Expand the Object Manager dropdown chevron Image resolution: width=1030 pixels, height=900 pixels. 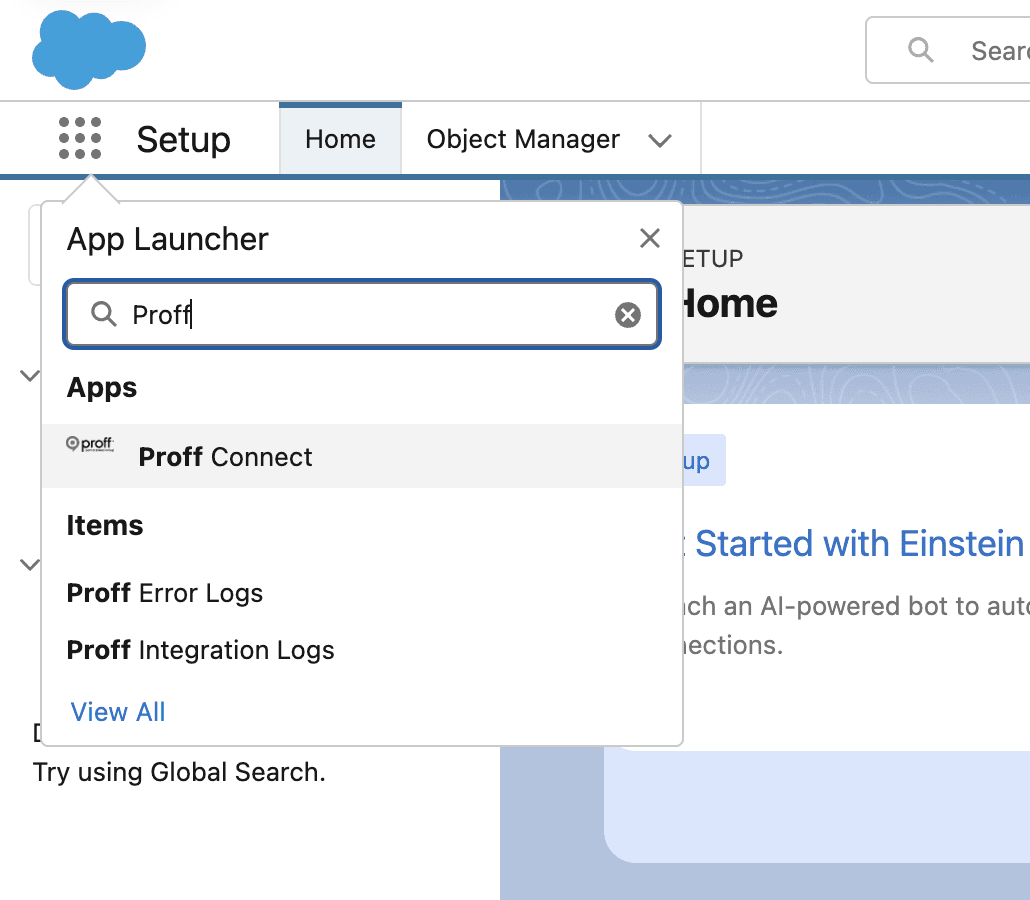point(661,140)
